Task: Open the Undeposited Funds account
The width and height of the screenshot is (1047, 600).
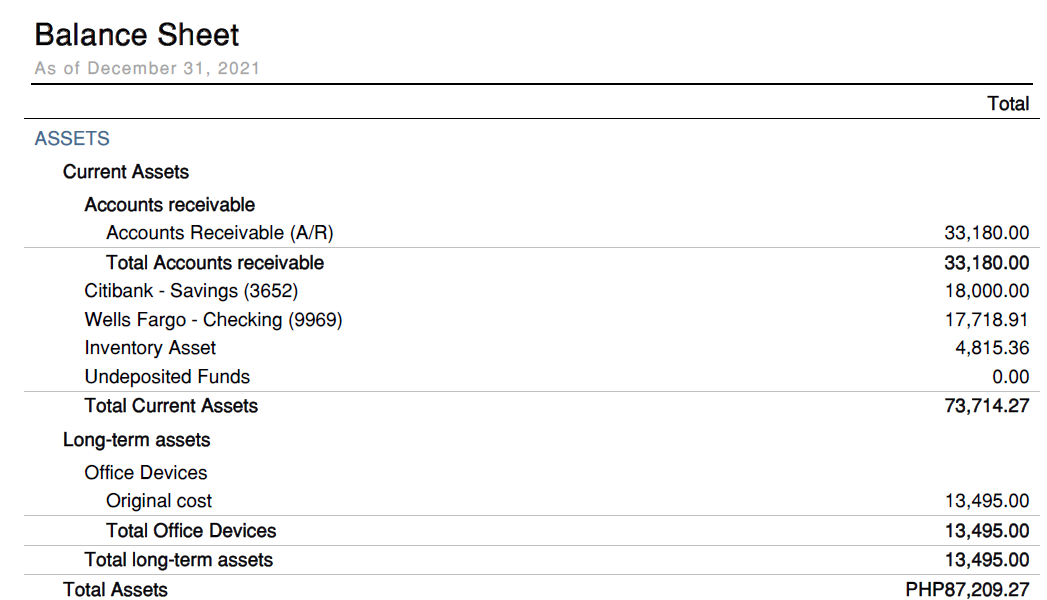Action: [x=167, y=377]
